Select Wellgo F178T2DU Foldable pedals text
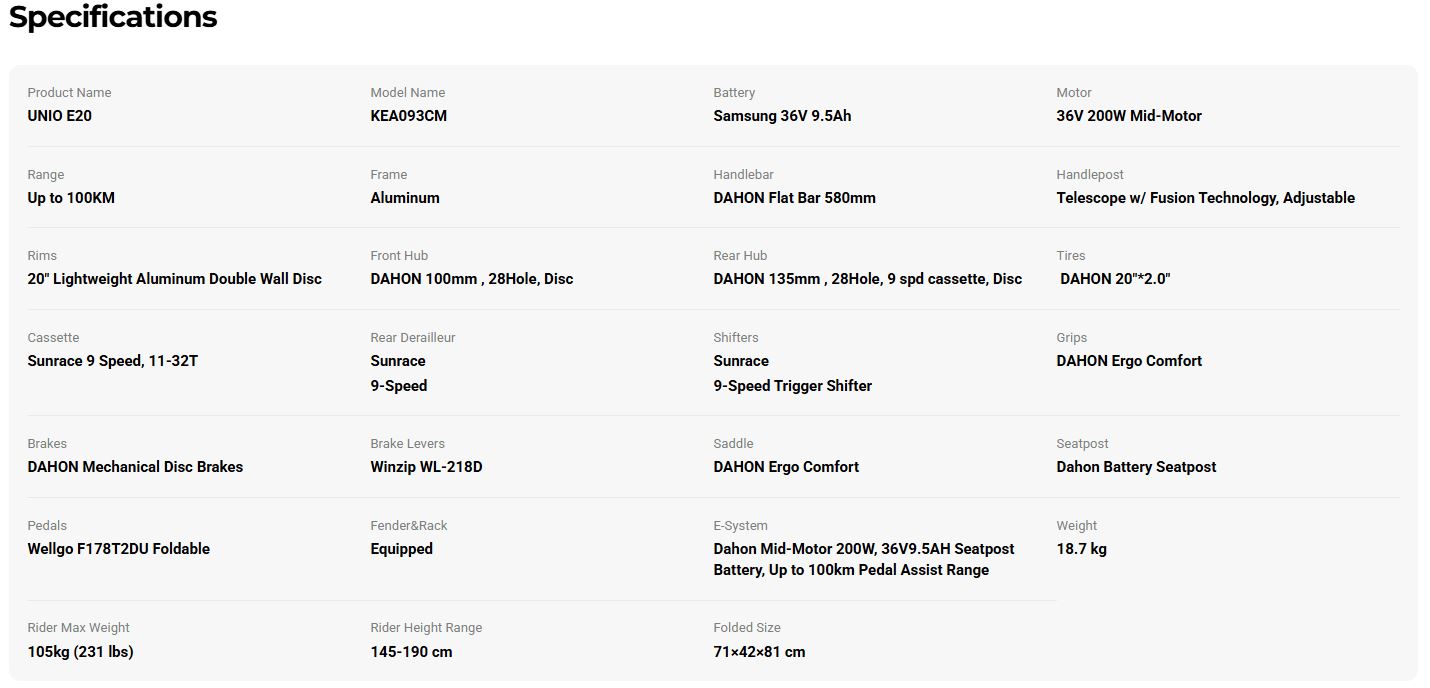The height and width of the screenshot is (688, 1430). 119,549
